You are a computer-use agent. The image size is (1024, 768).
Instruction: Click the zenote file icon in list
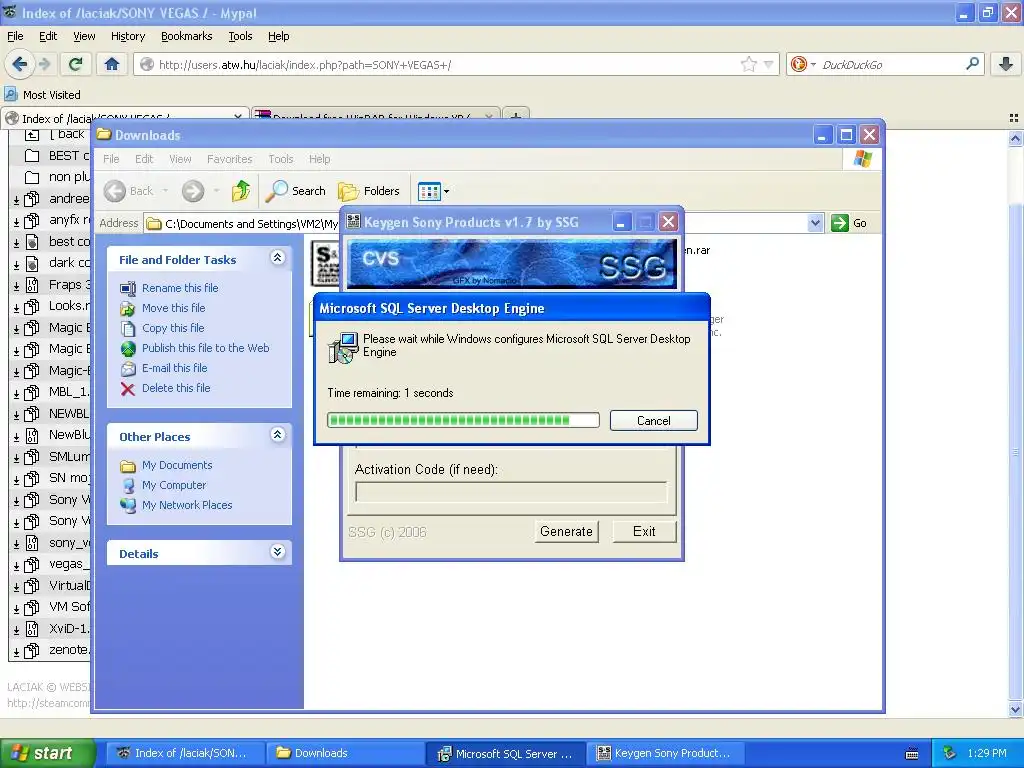click(31, 650)
